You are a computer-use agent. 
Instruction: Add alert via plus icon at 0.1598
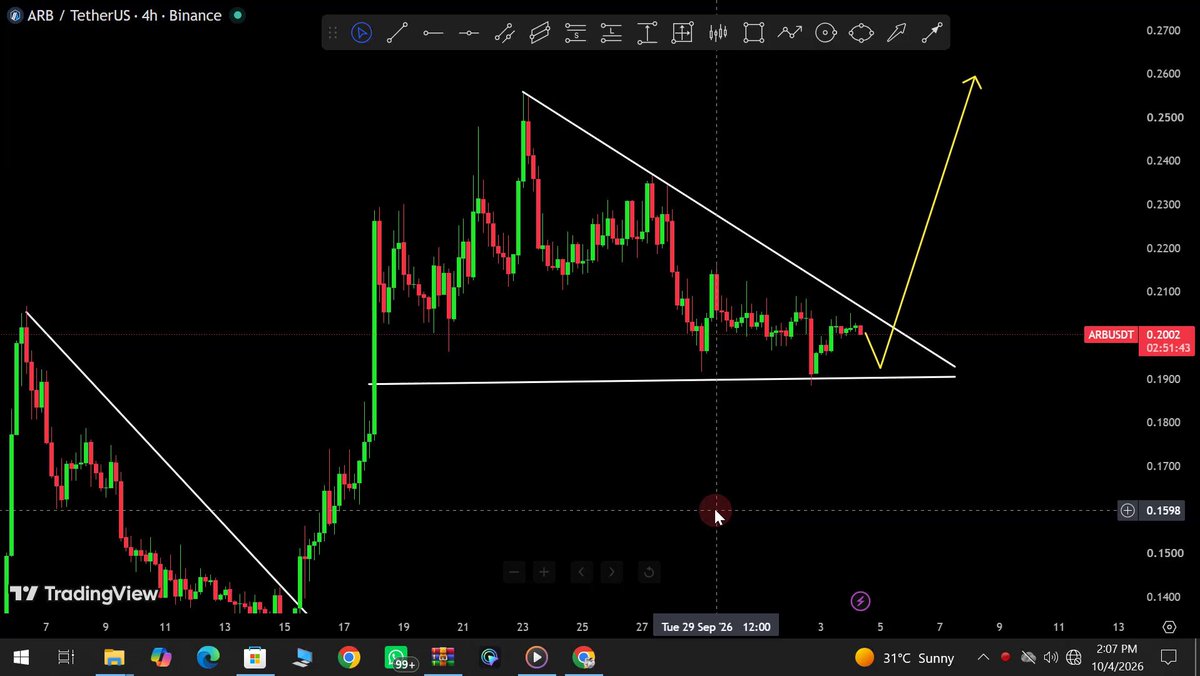[1127, 511]
